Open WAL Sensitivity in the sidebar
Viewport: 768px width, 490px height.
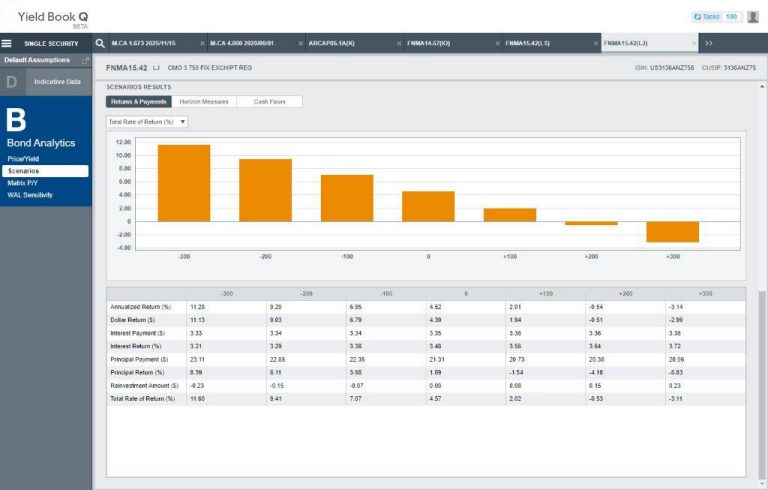tap(30, 195)
